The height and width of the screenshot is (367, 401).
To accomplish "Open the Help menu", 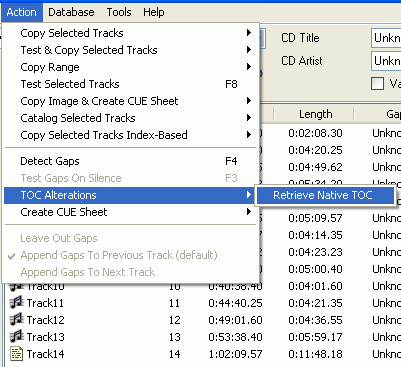I will pyautogui.click(x=154, y=12).
